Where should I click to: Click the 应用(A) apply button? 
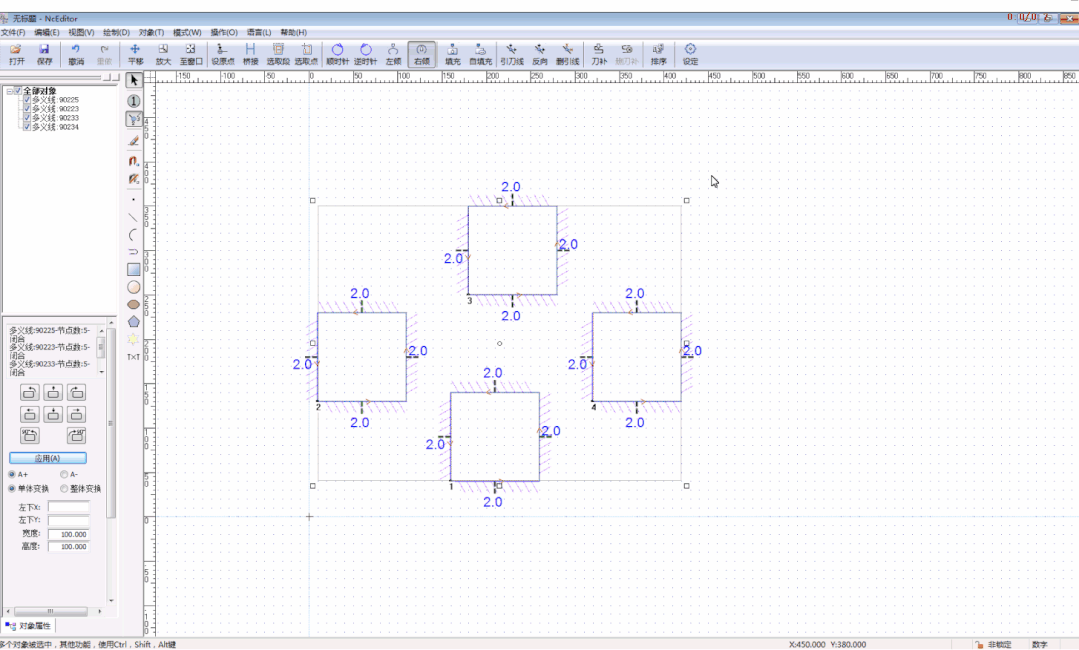coord(47,458)
